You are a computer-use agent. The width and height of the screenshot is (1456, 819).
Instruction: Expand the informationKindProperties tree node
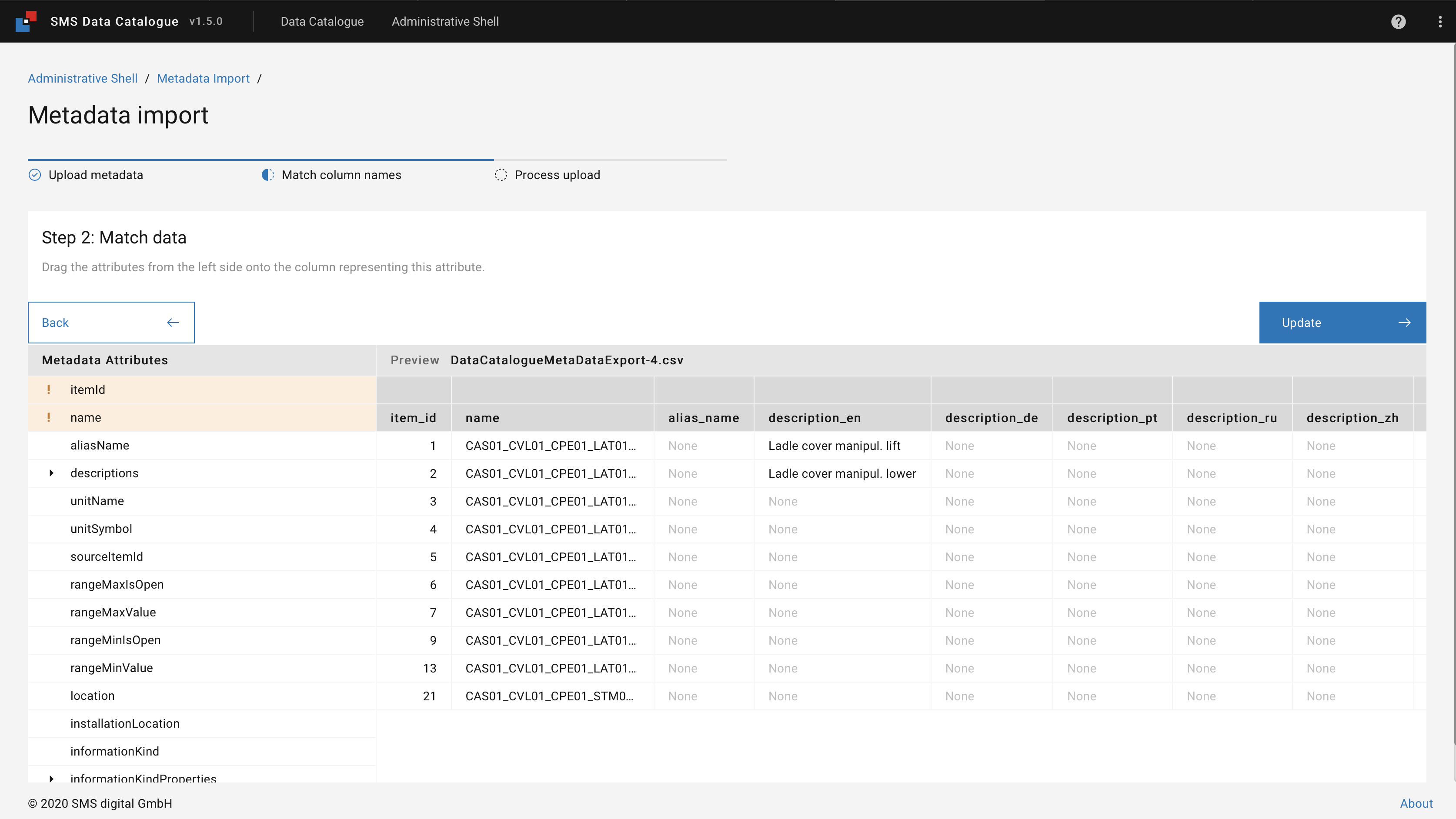[x=51, y=779]
